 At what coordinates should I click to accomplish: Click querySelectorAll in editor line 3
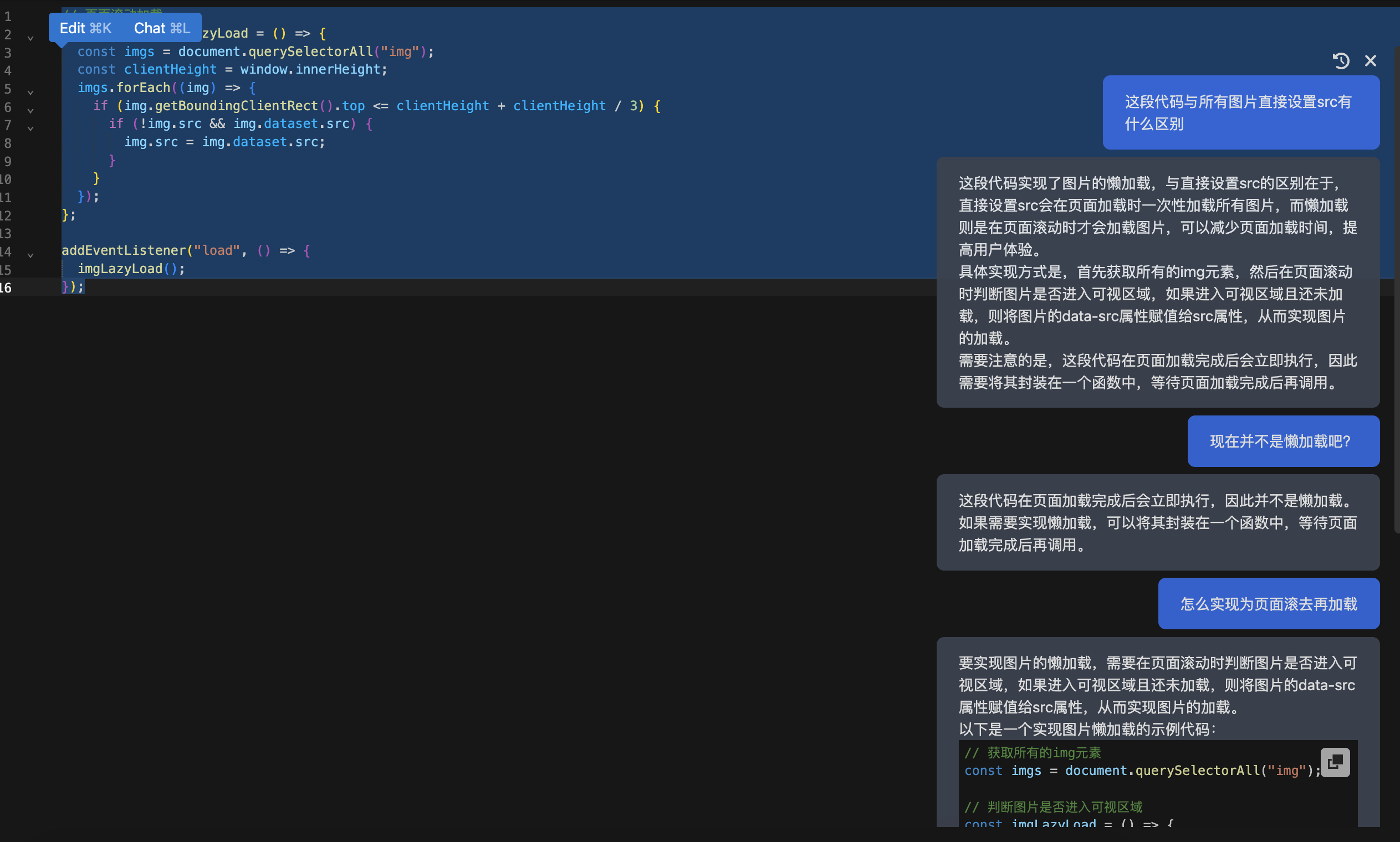point(310,52)
